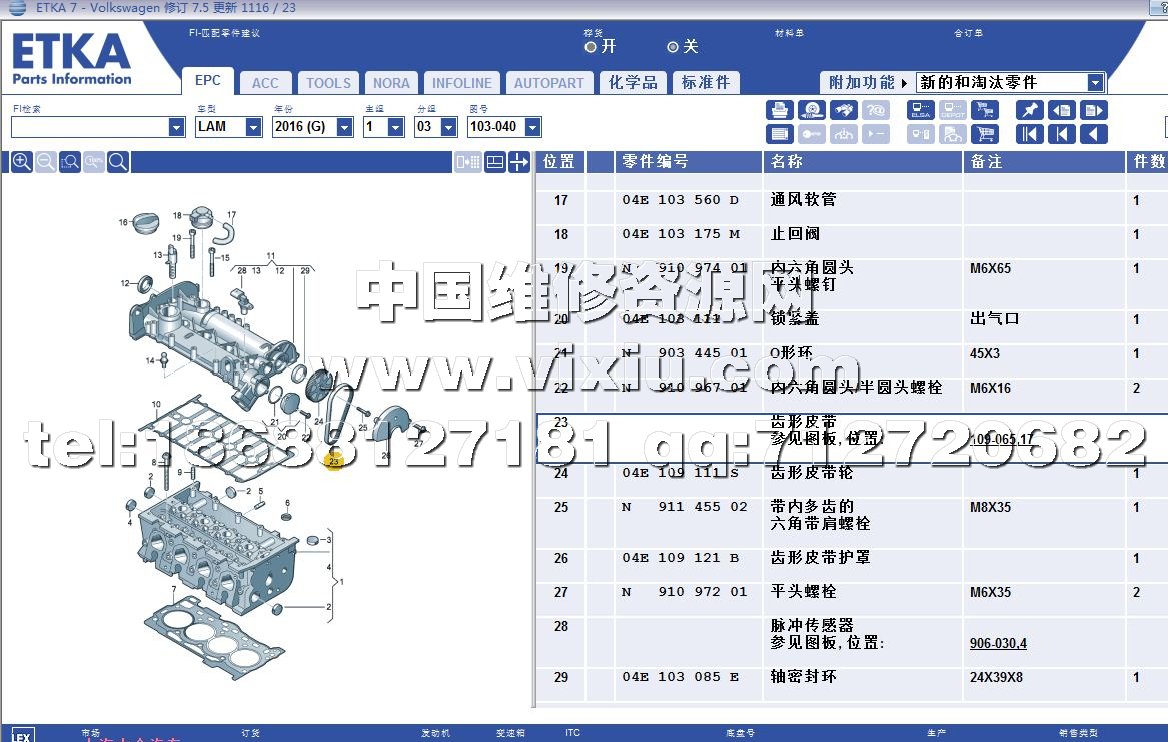Click the 附加功能 button
1168x742 pixels.
[864, 83]
